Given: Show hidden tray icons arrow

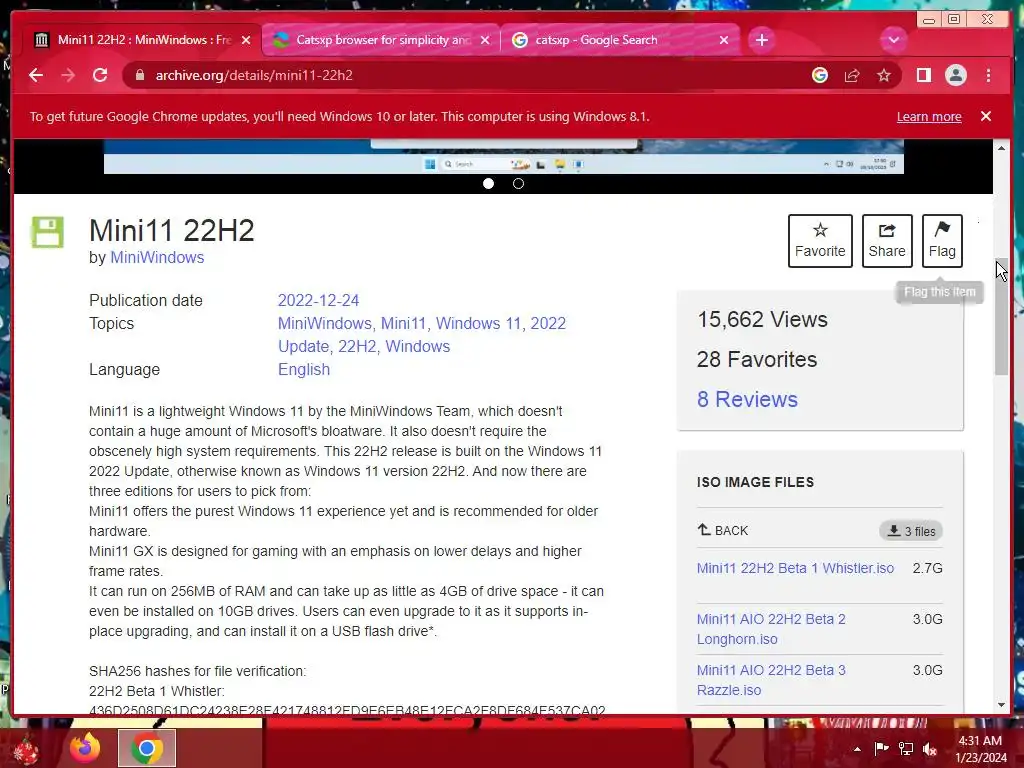Looking at the screenshot, I should (x=857, y=749).
